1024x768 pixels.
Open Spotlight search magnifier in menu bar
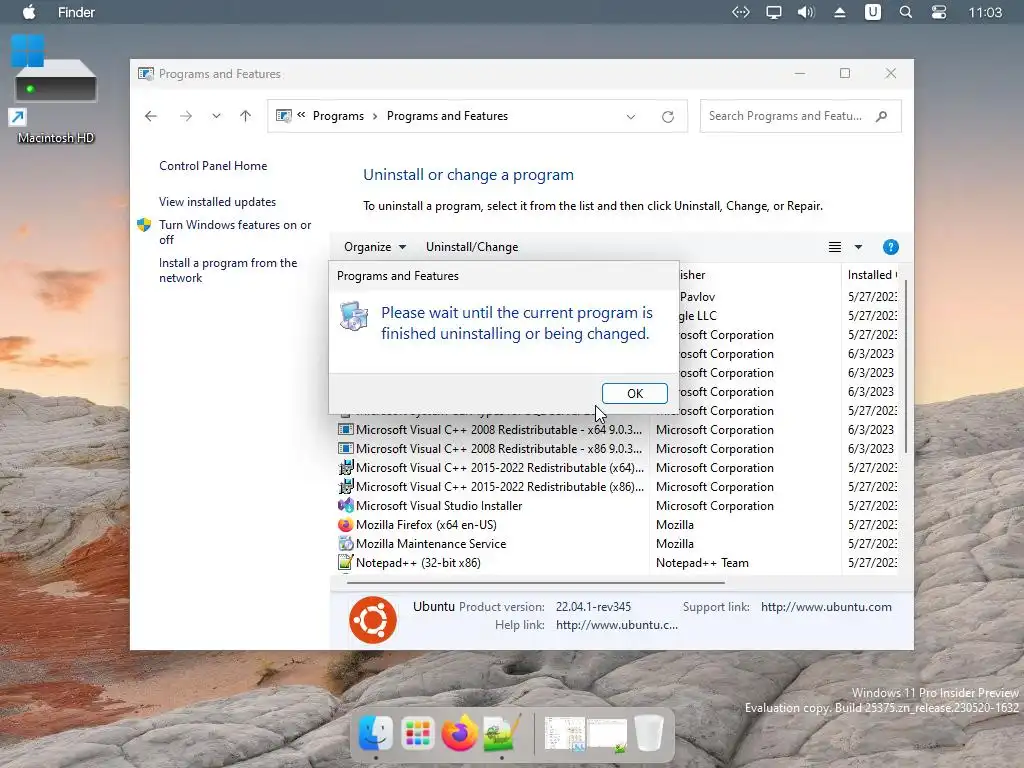coord(906,12)
